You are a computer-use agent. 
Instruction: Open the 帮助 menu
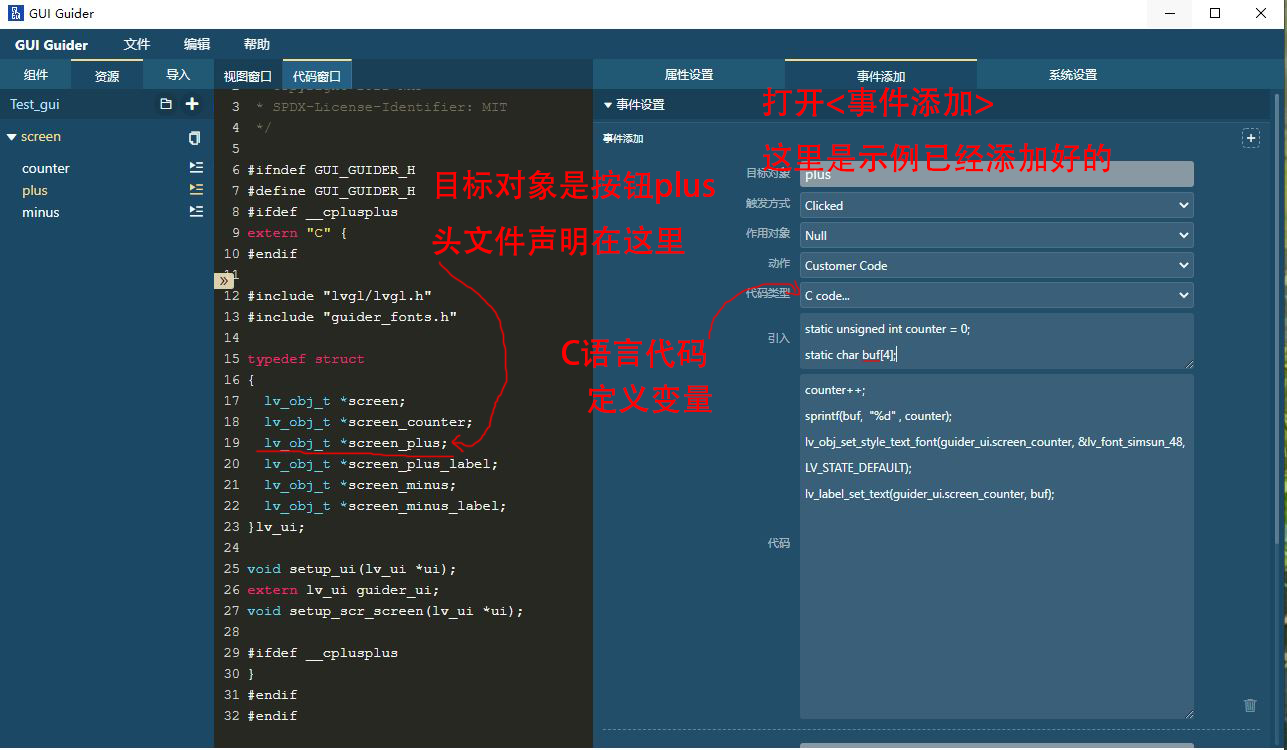click(257, 45)
